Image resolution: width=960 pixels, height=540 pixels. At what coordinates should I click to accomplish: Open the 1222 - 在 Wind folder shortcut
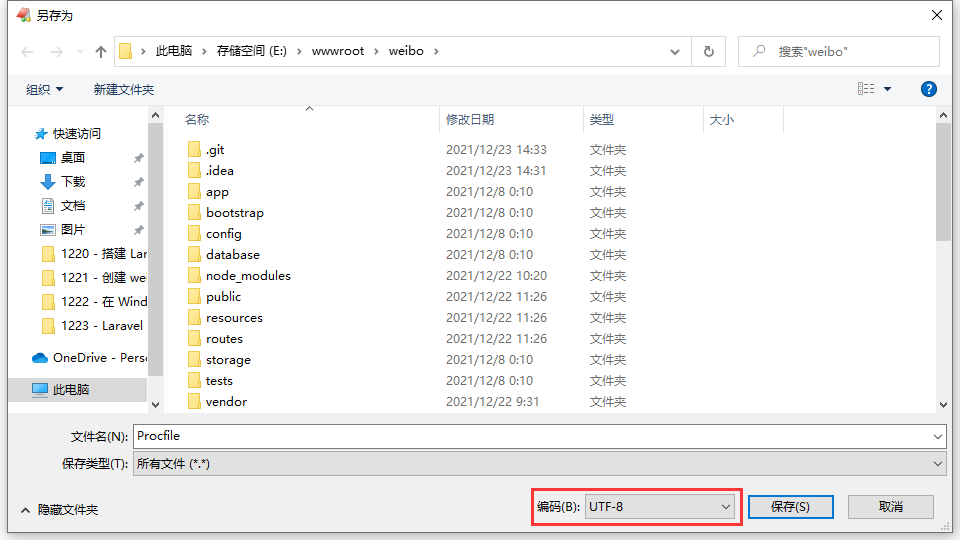point(94,301)
